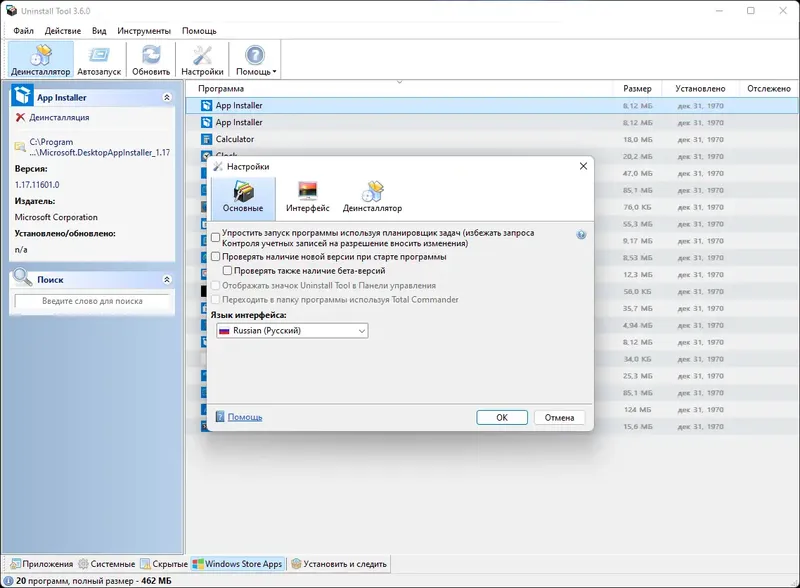This screenshot has width=800, height=588.
Task: Click the magnifier icon in Поиск panel
Action: click(22, 277)
